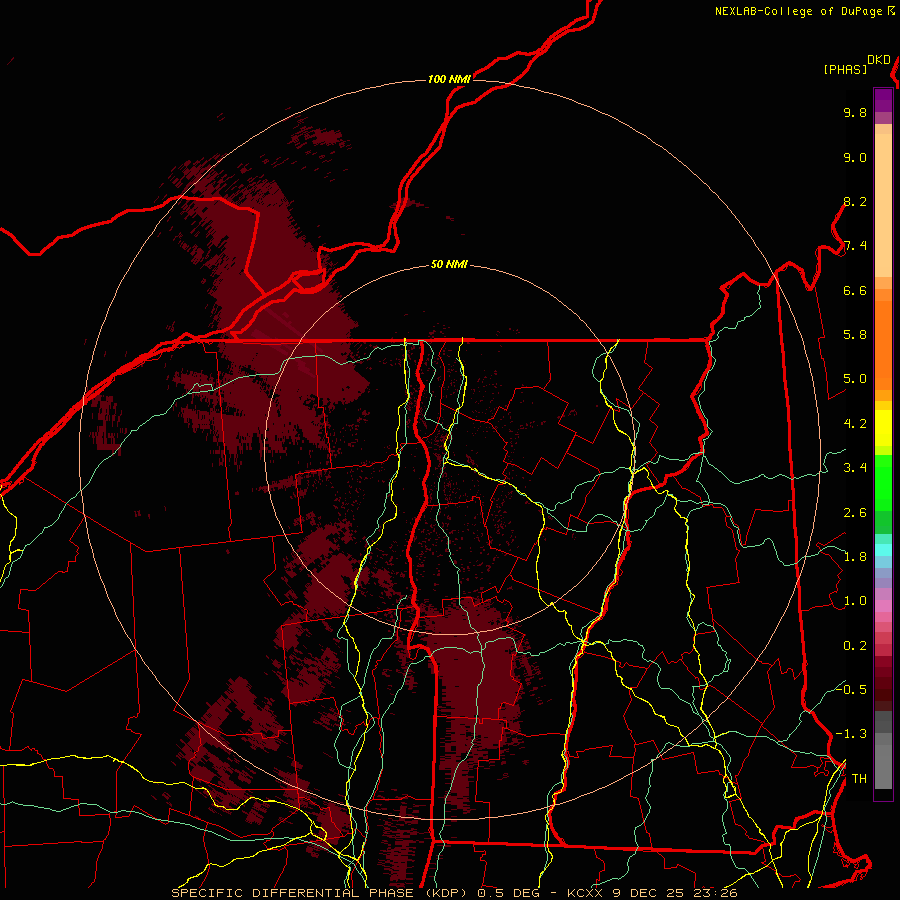Pick the bright green segment of the color bar
The height and width of the screenshot is (900, 900).
coord(883,482)
